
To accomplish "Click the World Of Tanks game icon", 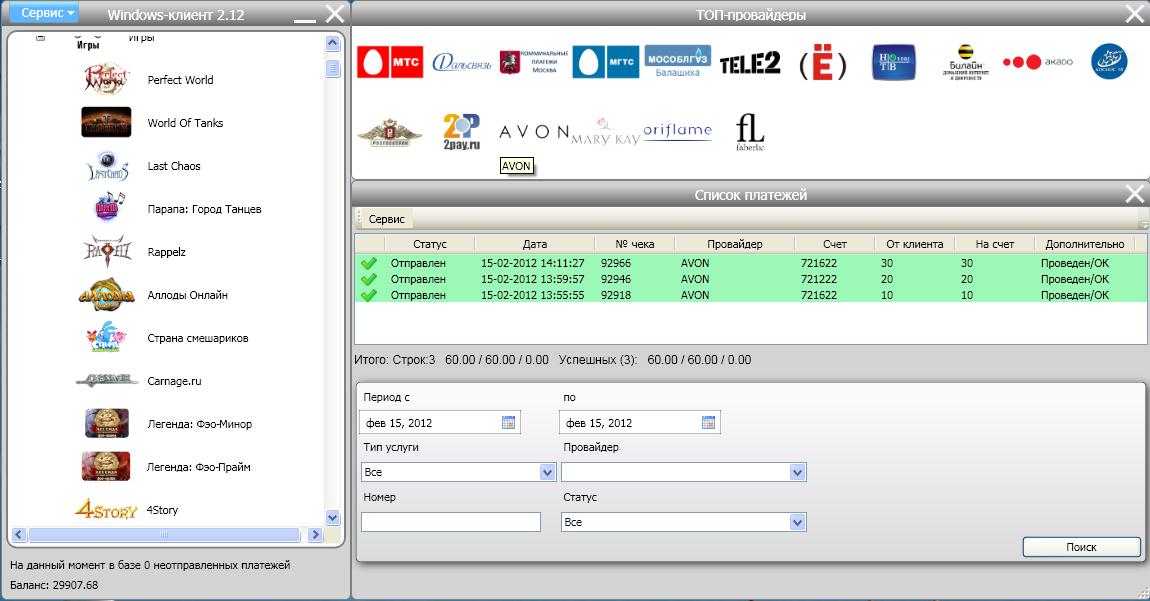I will [x=106, y=123].
